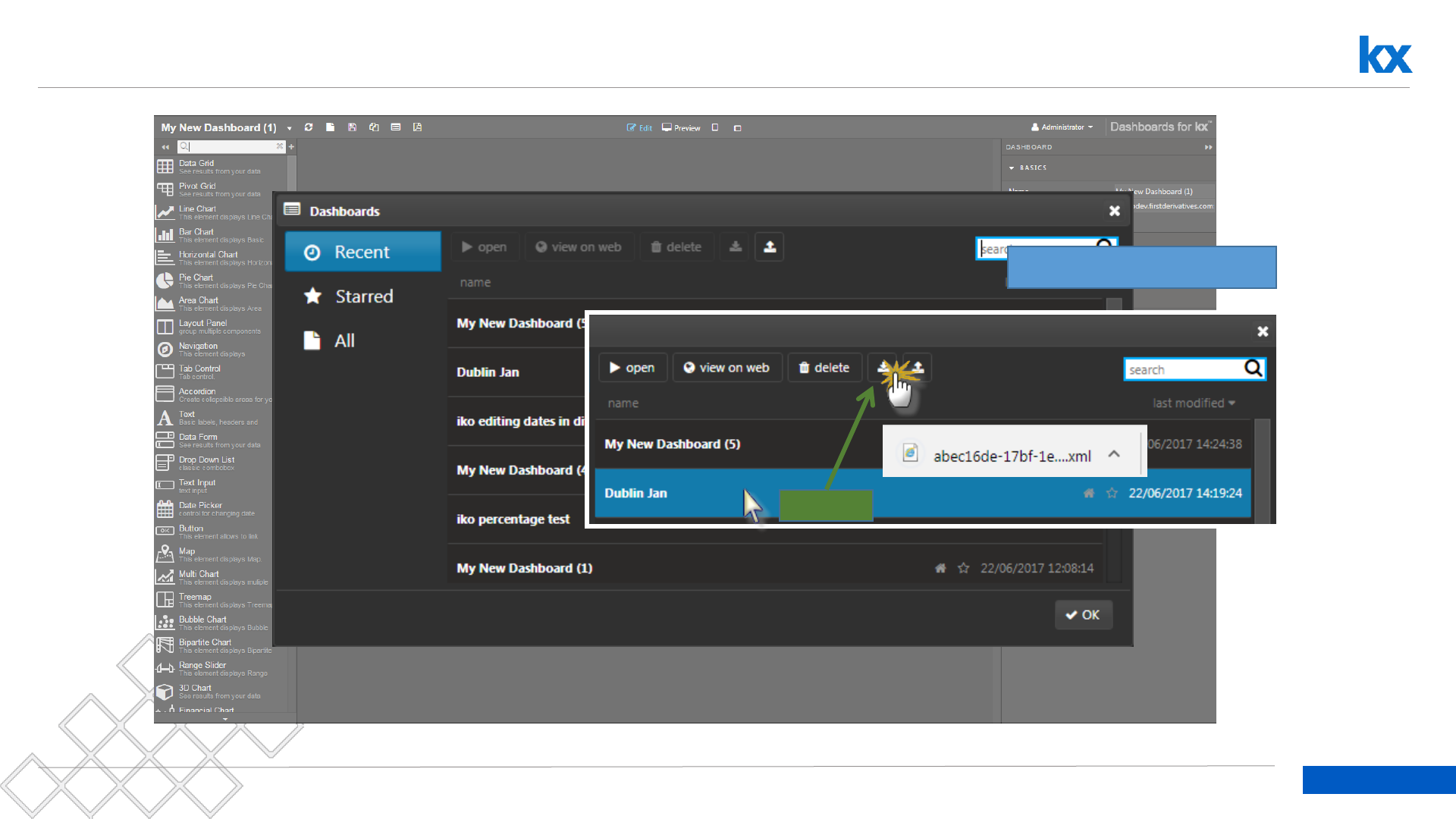Toggle star on Dublin Jan row
1456x819 pixels.
(1112, 494)
